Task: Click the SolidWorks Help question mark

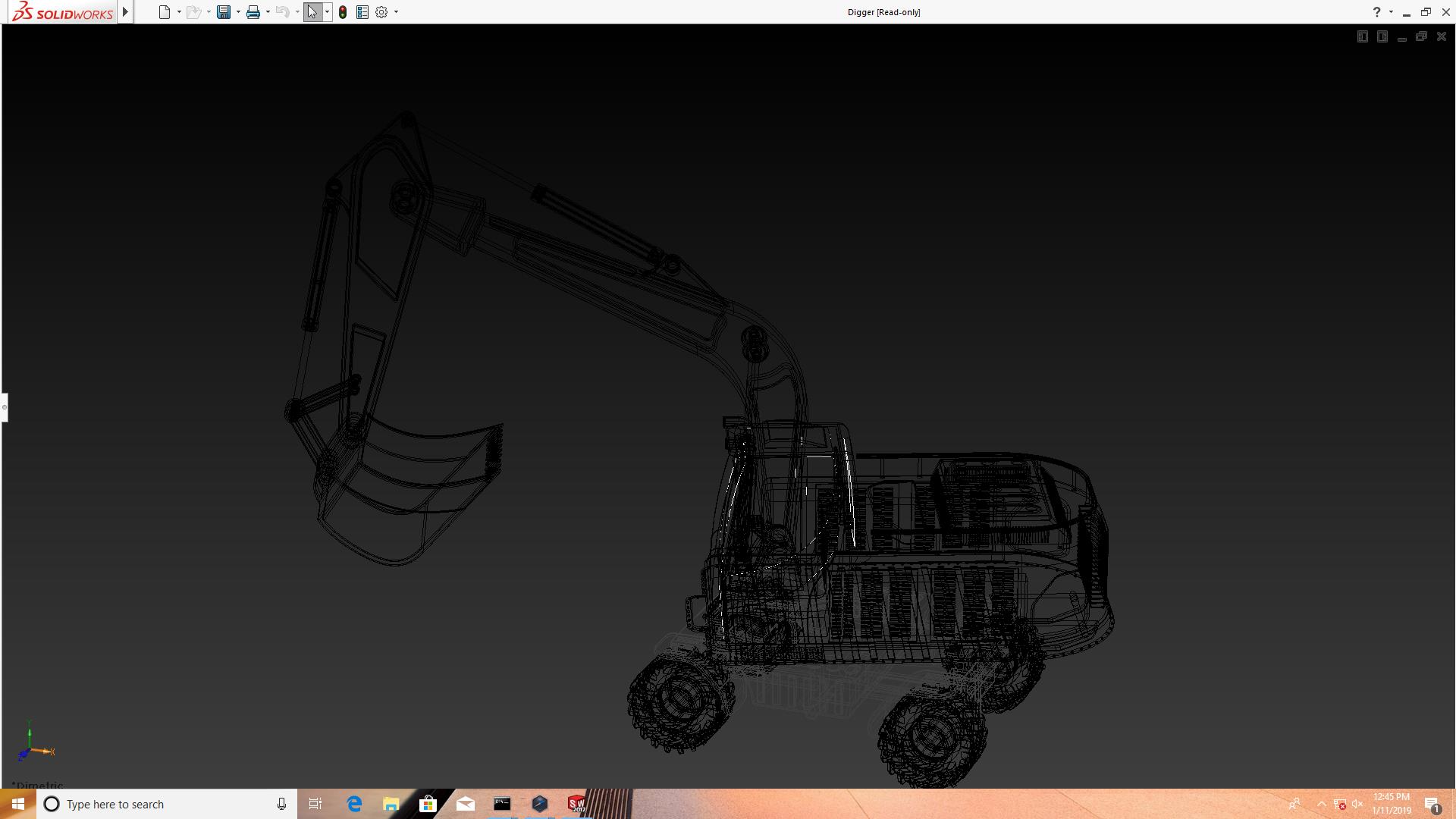Action: tap(1376, 12)
